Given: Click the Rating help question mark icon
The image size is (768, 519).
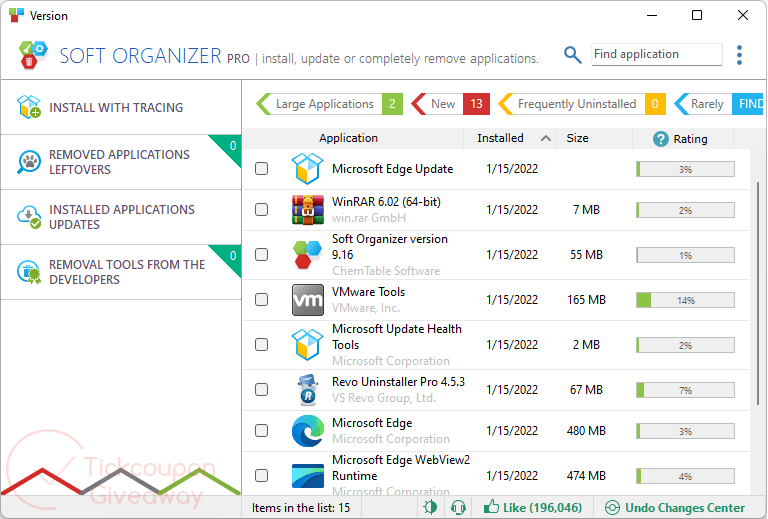Looking at the screenshot, I should 660,139.
